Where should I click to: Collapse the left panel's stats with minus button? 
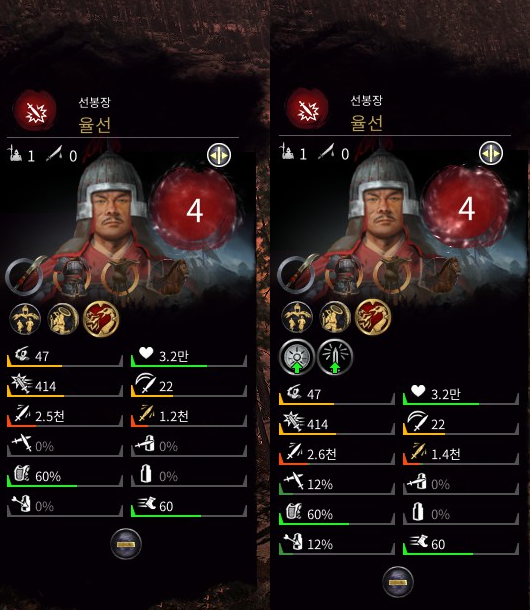[126, 543]
